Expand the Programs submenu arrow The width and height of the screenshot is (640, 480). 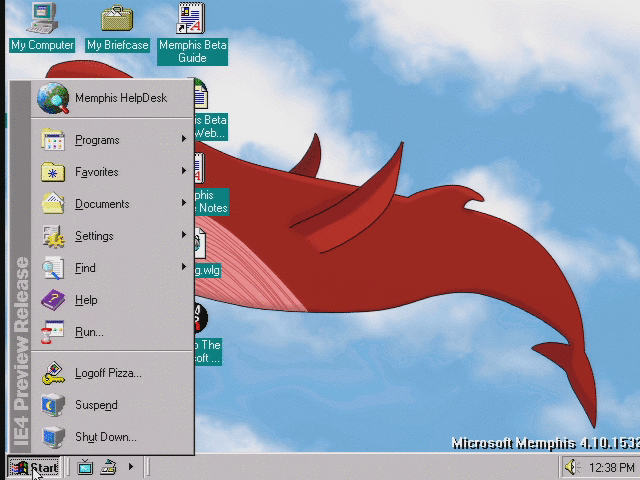[184, 139]
